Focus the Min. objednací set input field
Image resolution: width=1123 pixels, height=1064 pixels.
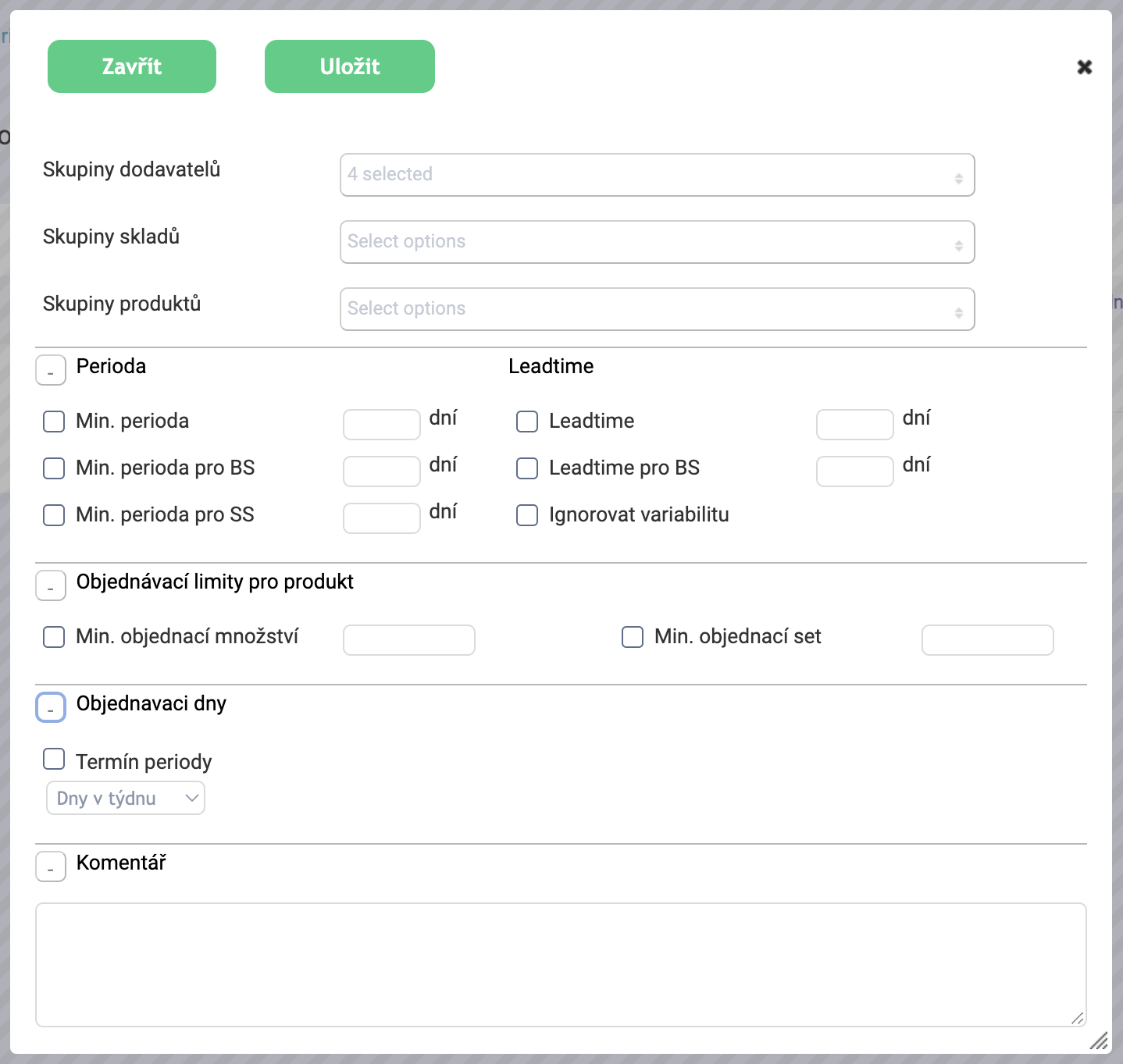987,640
